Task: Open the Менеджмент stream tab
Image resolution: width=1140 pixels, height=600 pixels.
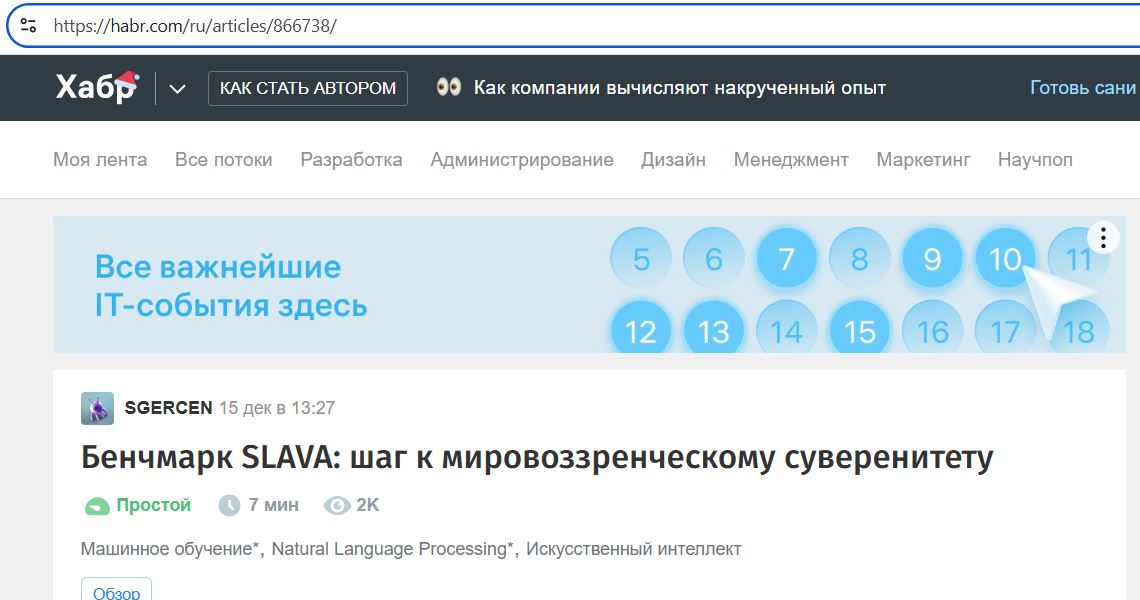Action: [x=791, y=159]
